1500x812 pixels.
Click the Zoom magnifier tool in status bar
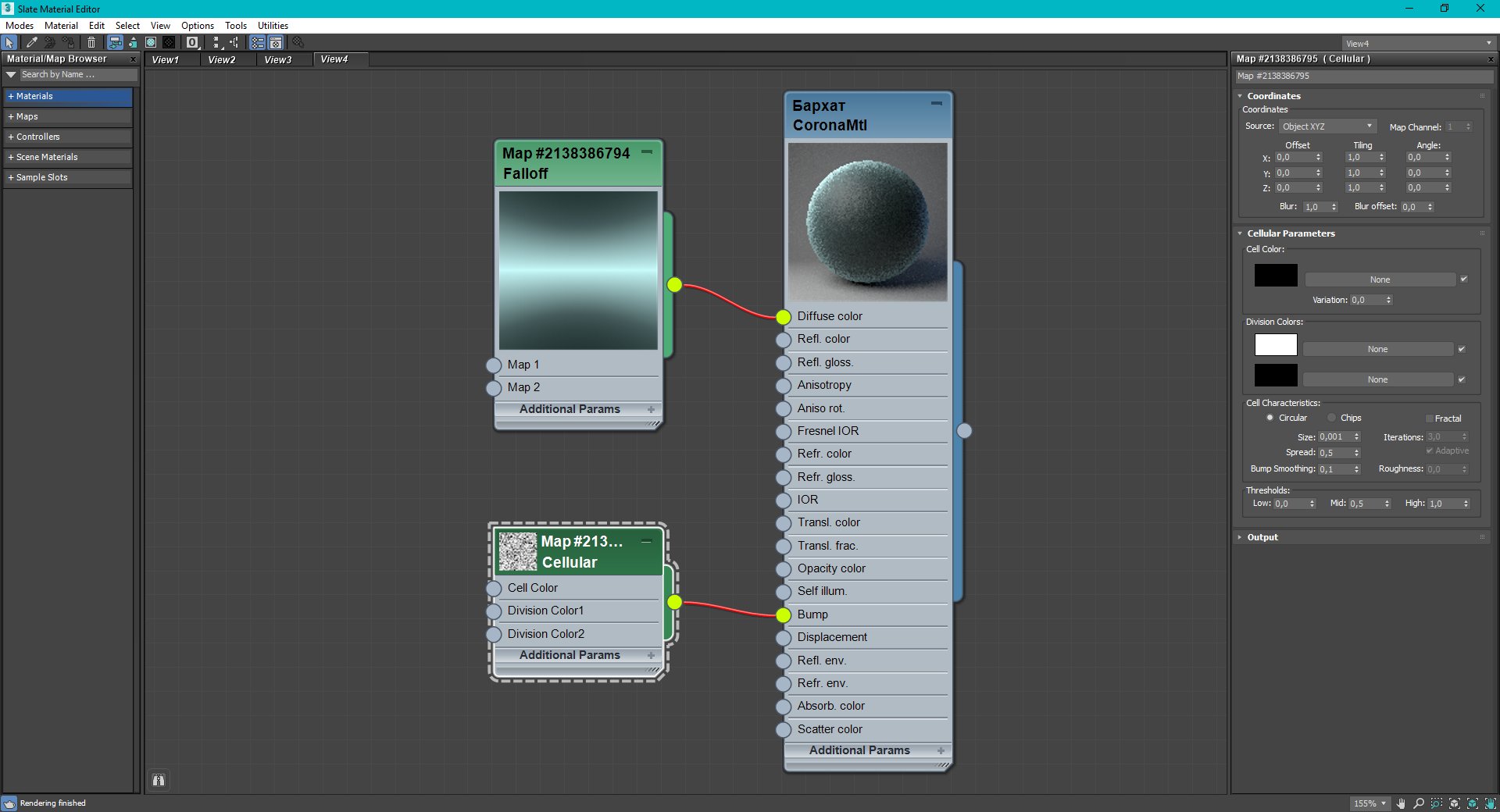click(1419, 803)
